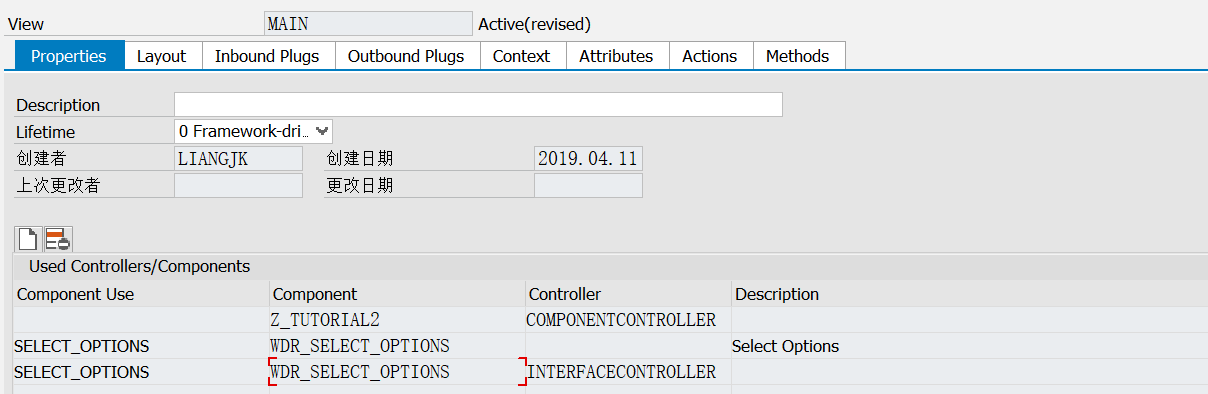Select SELECT_OPTIONS in the Select Options description row
Screen dimensions: 1208x394
pyautogui.click(x=141, y=346)
